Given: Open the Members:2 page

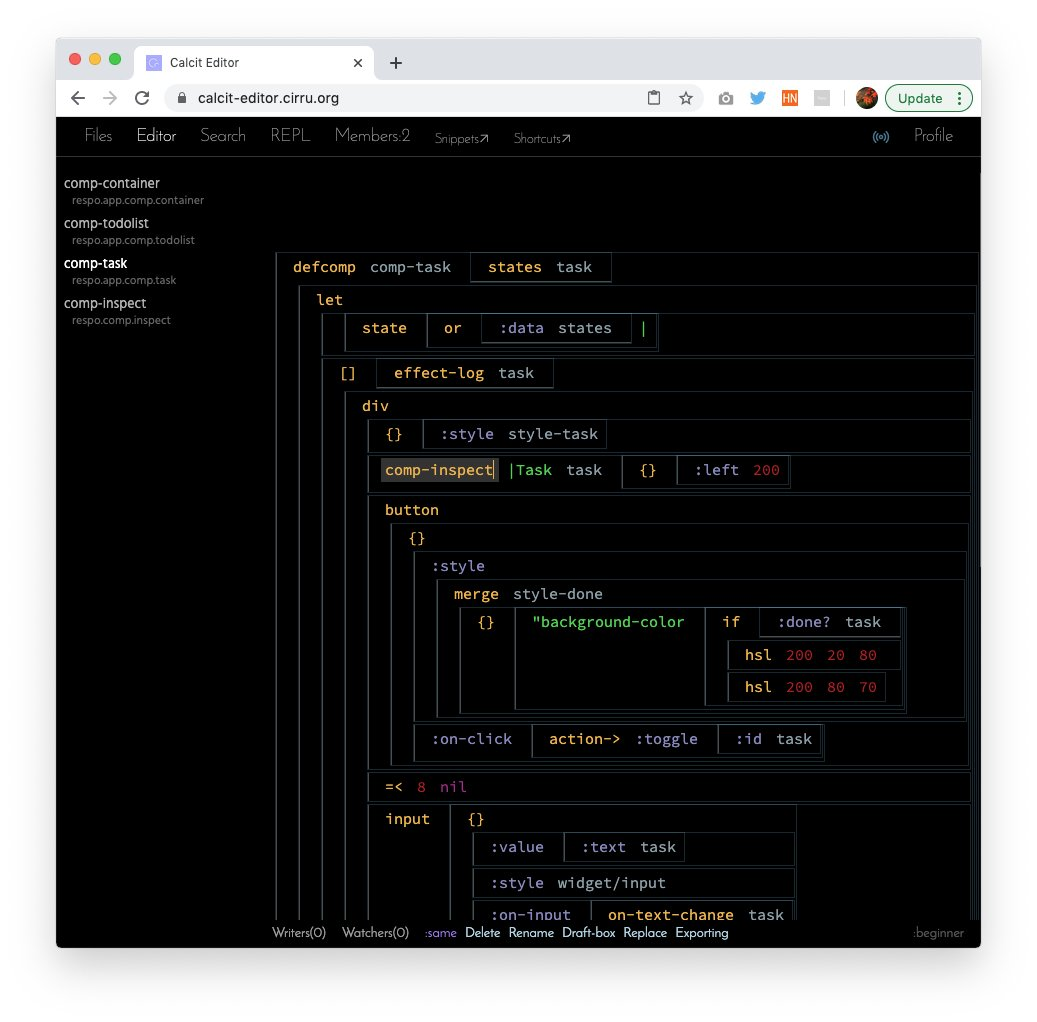Looking at the screenshot, I should point(372,136).
